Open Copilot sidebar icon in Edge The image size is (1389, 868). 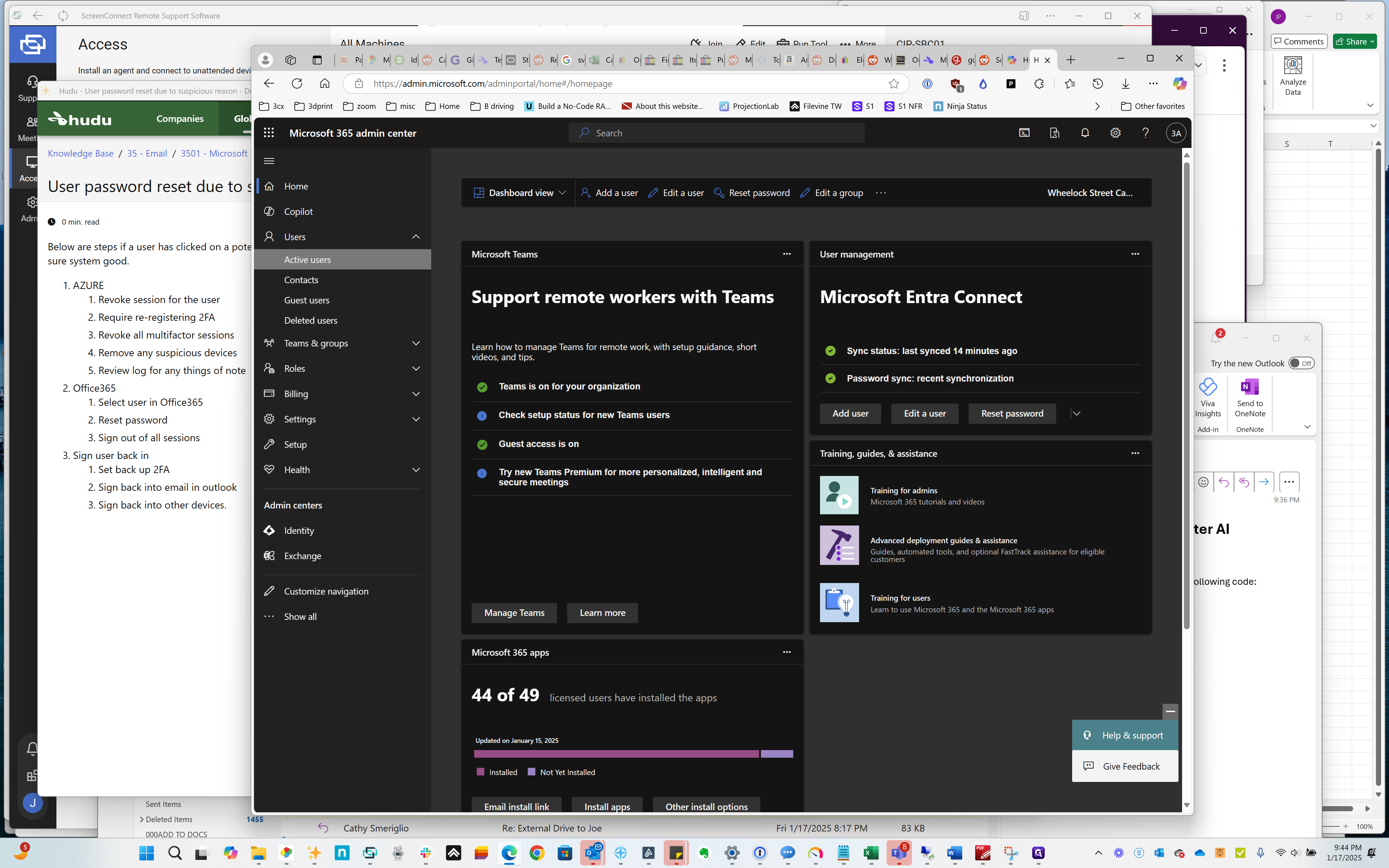point(1180,84)
